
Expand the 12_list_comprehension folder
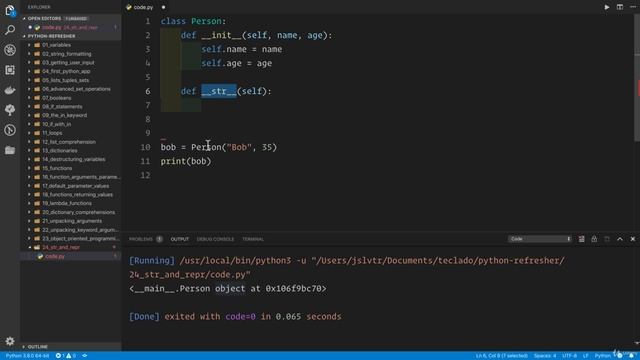coord(69,142)
